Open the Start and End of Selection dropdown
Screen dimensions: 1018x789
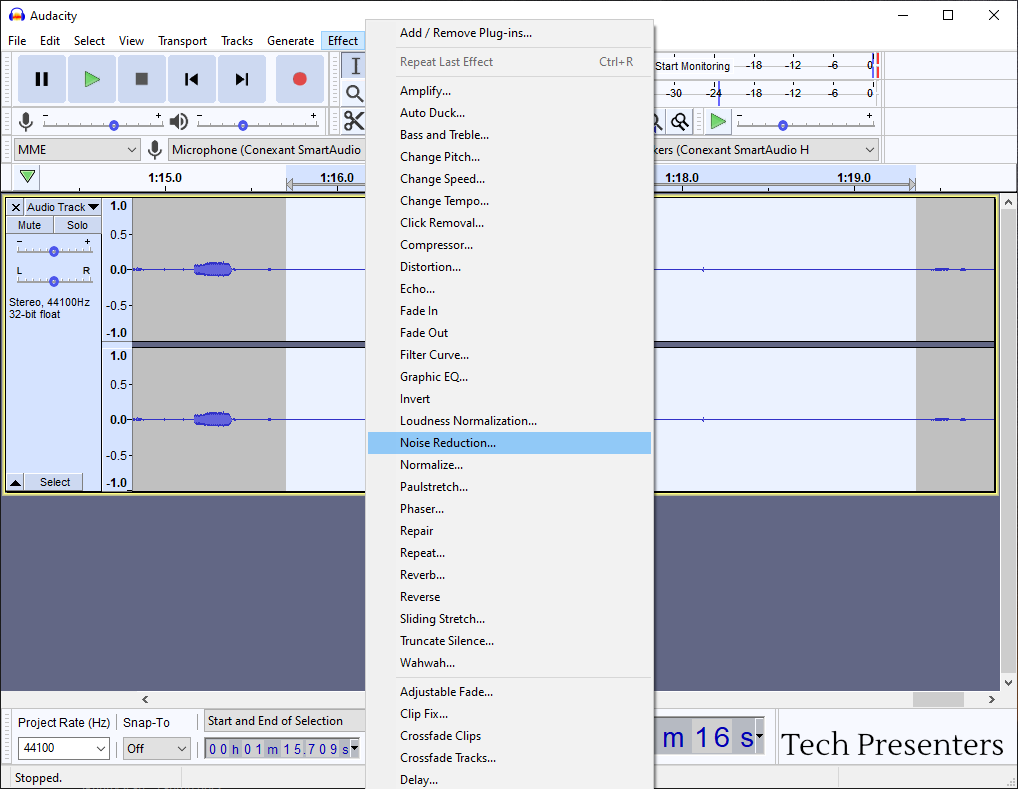(x=286, y=721)
